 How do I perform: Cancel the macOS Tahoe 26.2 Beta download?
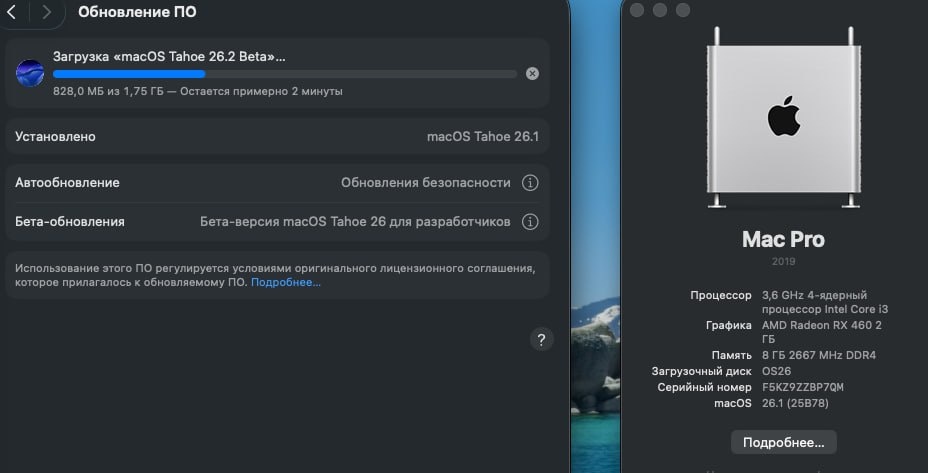point(532,73)
